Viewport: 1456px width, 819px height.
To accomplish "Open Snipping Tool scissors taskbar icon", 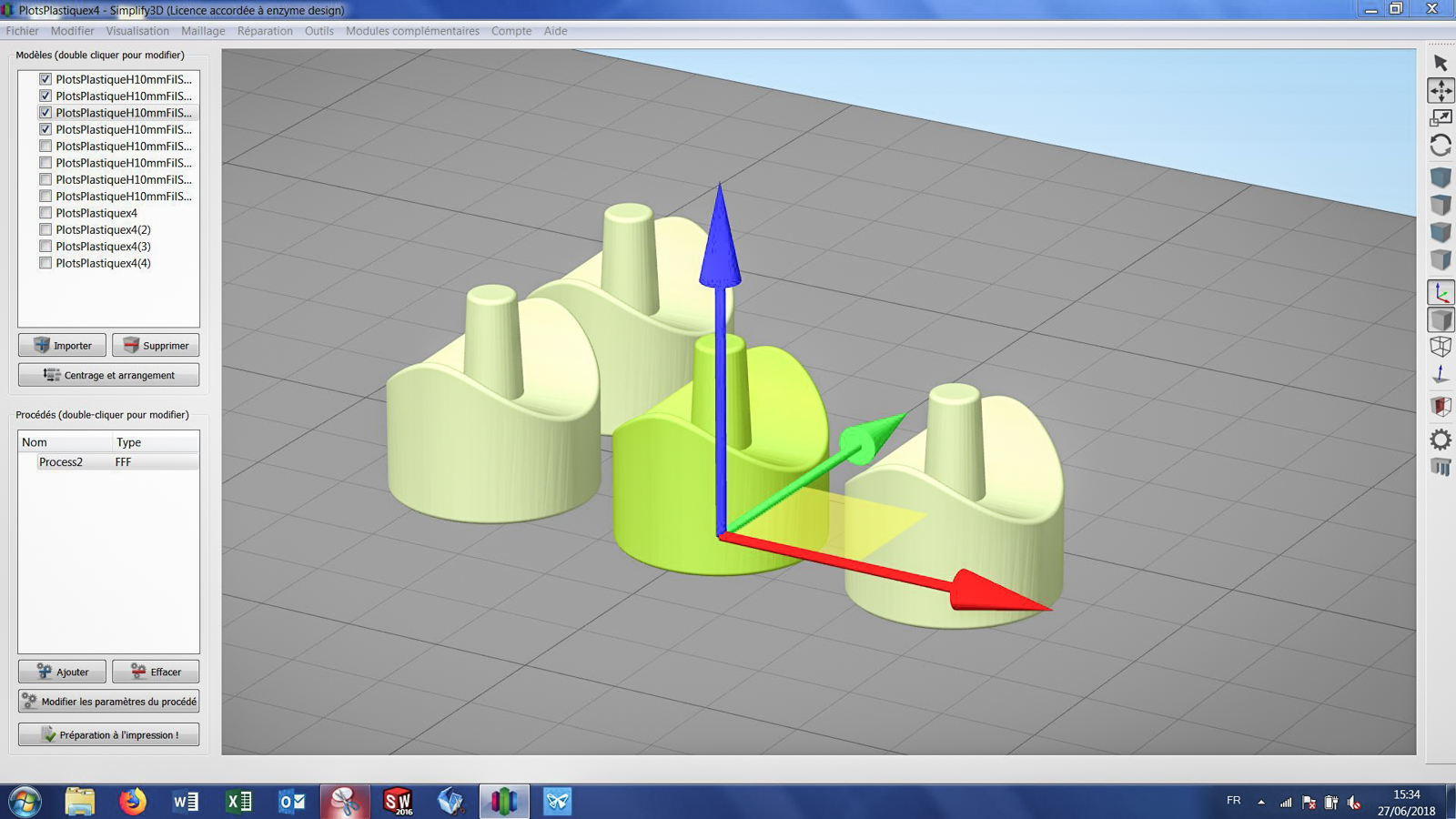I will click(x=345, y=802).
